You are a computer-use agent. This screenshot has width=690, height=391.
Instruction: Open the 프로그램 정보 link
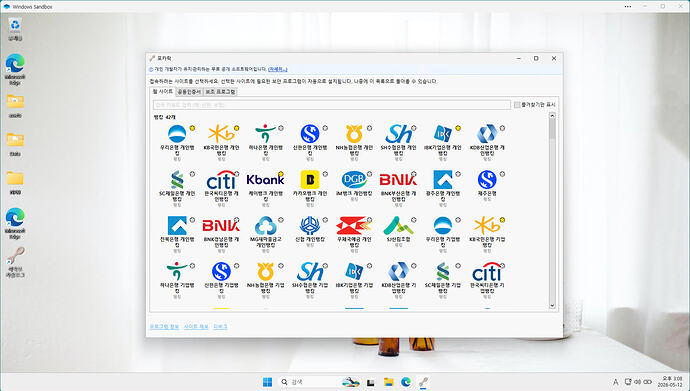[164, 327]
